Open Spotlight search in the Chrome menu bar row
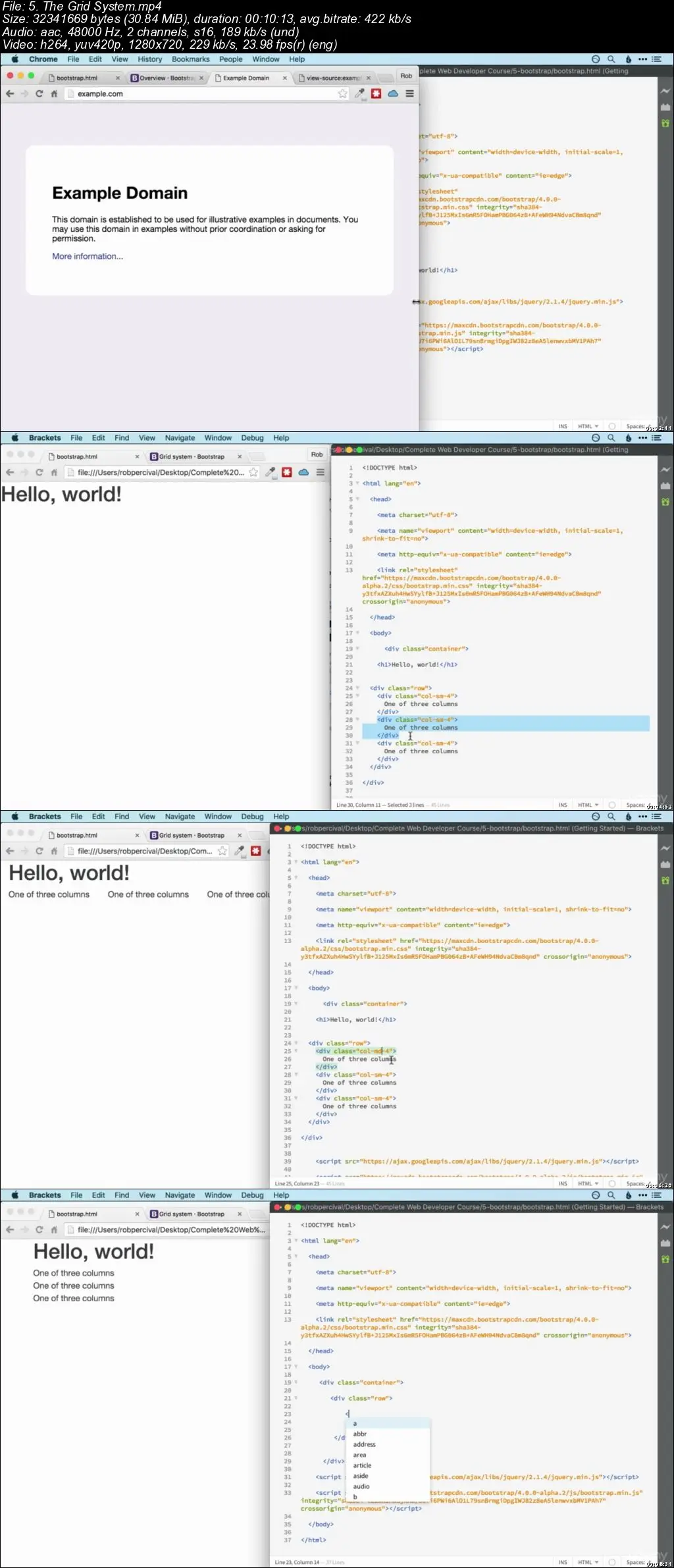The image size is (674, 1568). (611, 59)
